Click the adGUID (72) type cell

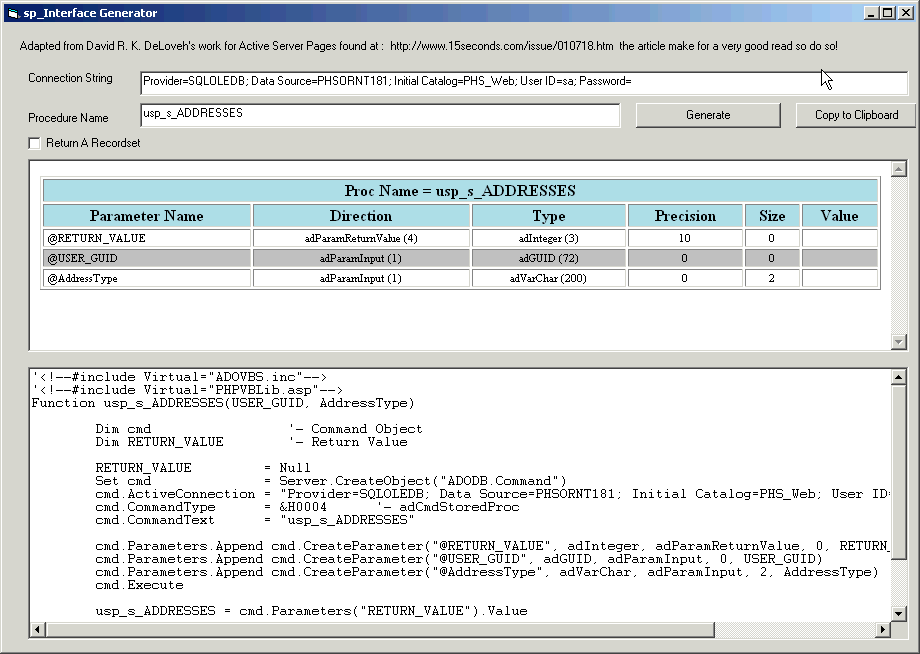point(549,258)
